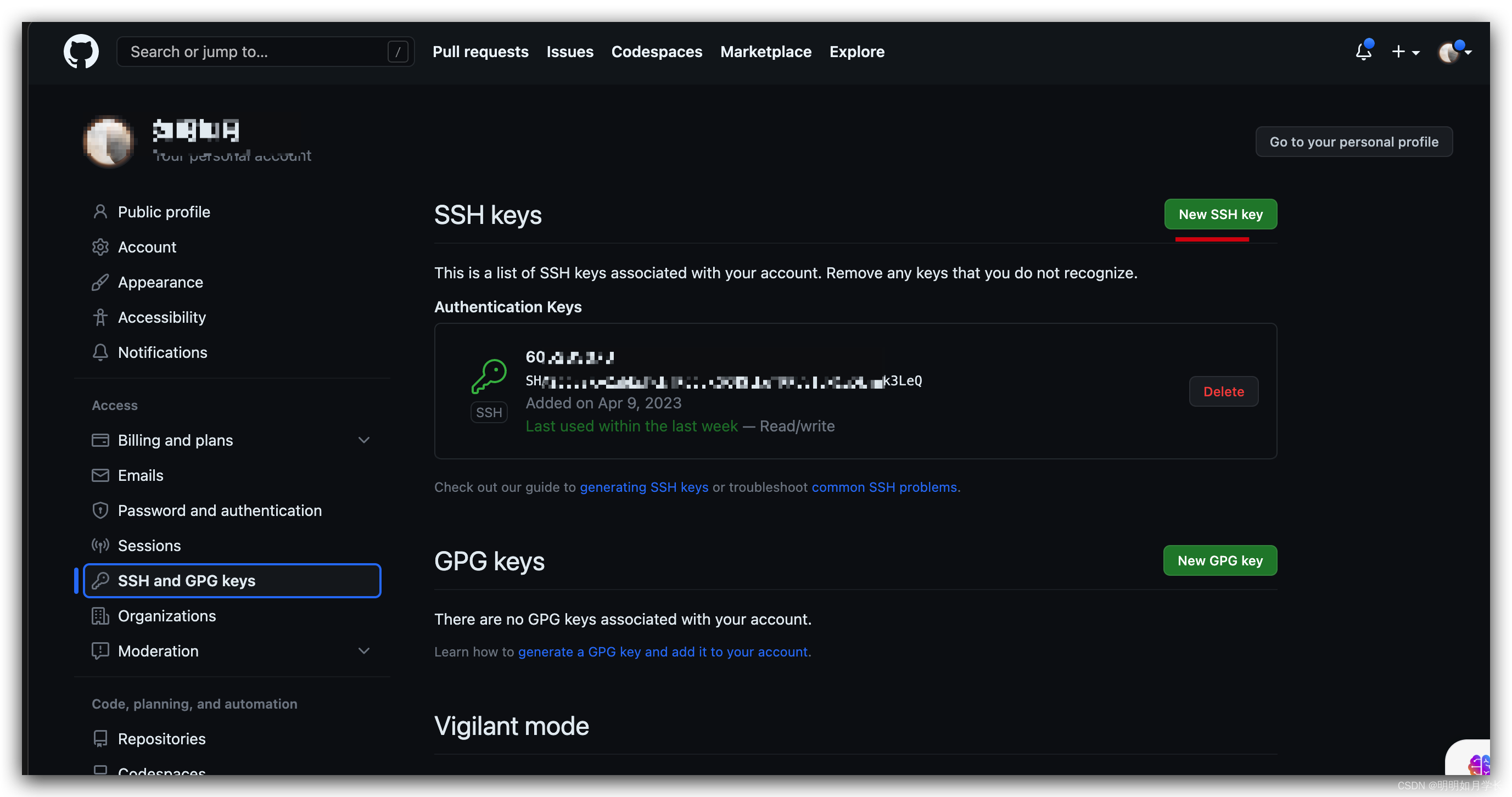The height and width of the screenshot is (797, 1512).
Task: Click the Public profile person icon
Action: pos(100,212)
